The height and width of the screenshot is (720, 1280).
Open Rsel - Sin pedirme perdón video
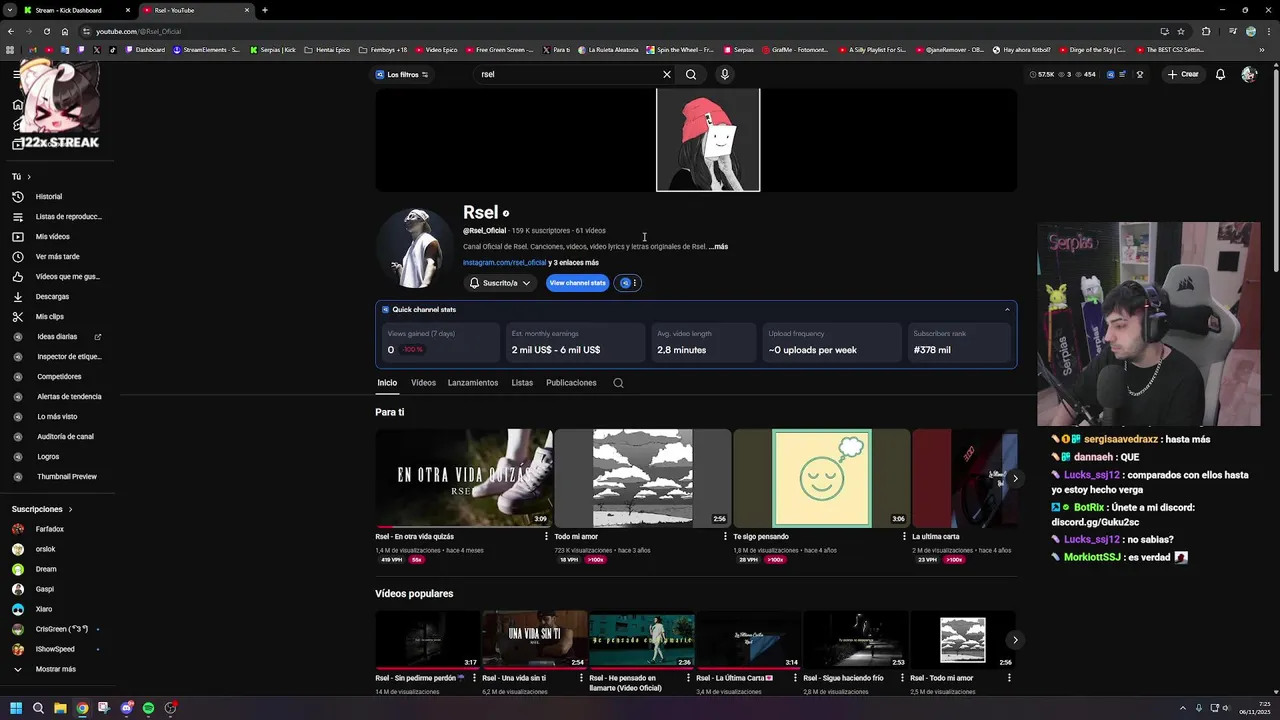click(x=428, y=639)
